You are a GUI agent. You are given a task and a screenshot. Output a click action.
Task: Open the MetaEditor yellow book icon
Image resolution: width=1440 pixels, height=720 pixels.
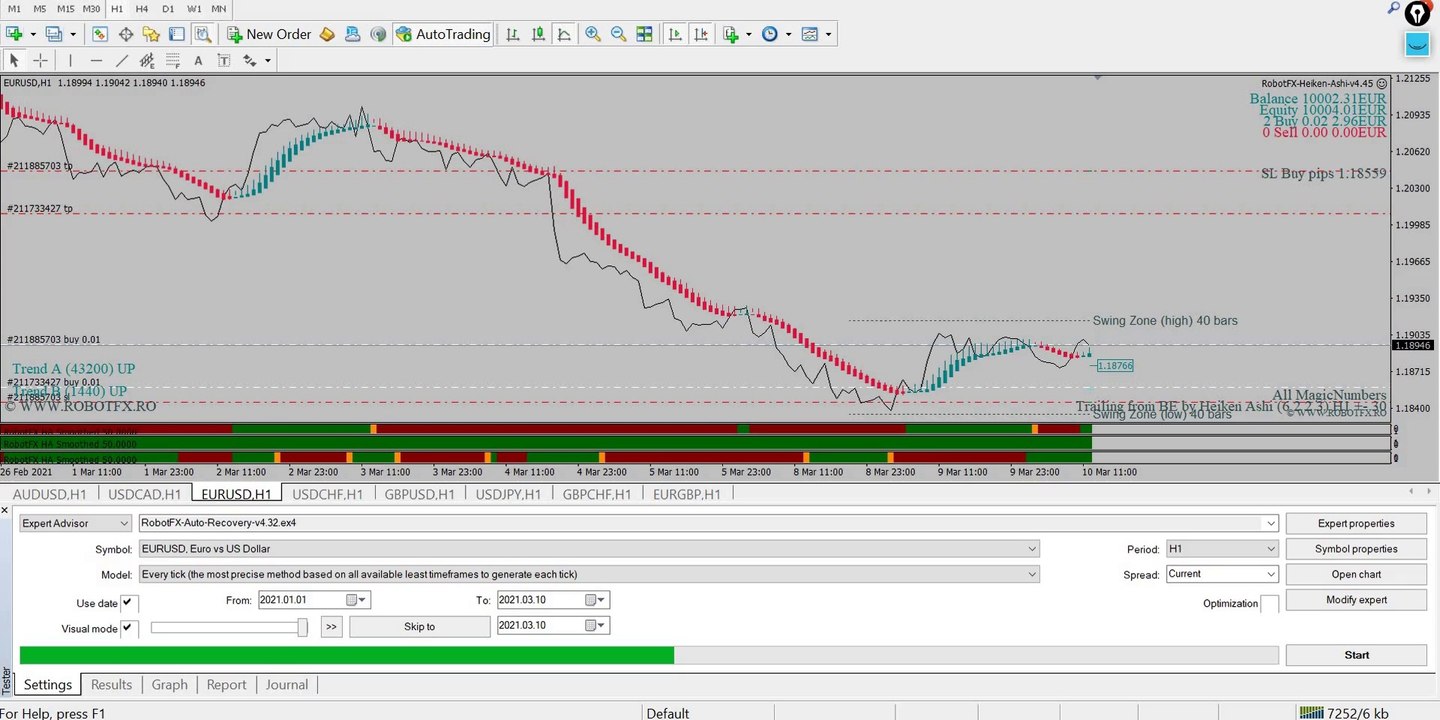pyautogui.click(x=328, y=34)
